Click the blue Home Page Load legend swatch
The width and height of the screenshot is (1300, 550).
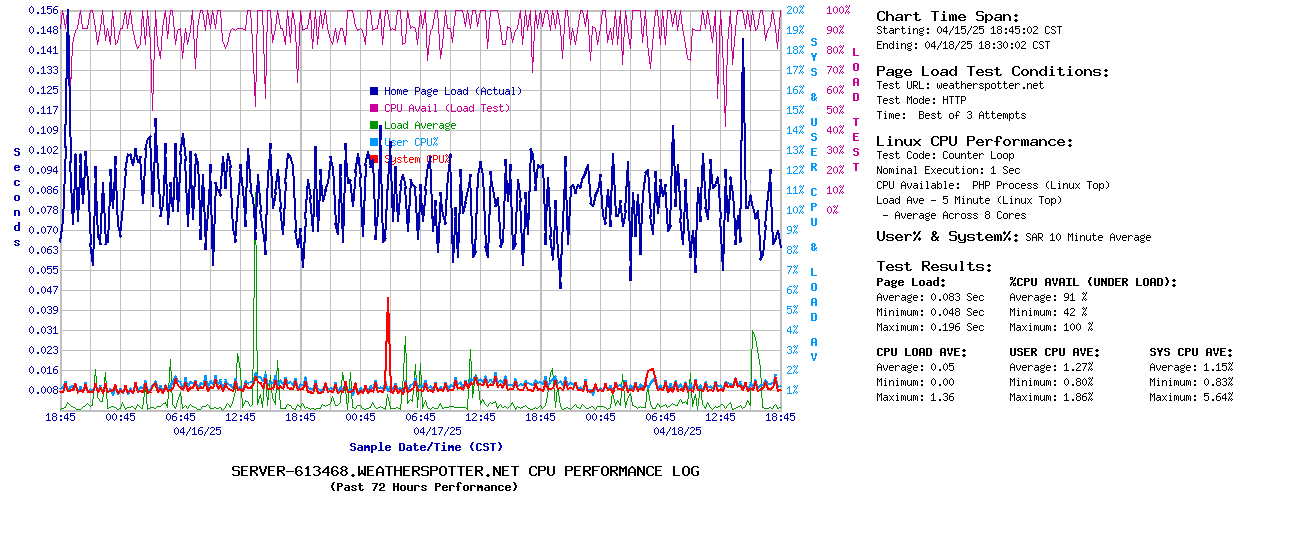click(x=374, y=91)
